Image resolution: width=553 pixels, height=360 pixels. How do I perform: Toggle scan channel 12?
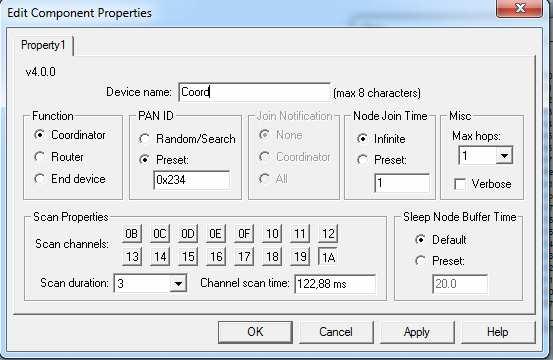pos(328,233)
